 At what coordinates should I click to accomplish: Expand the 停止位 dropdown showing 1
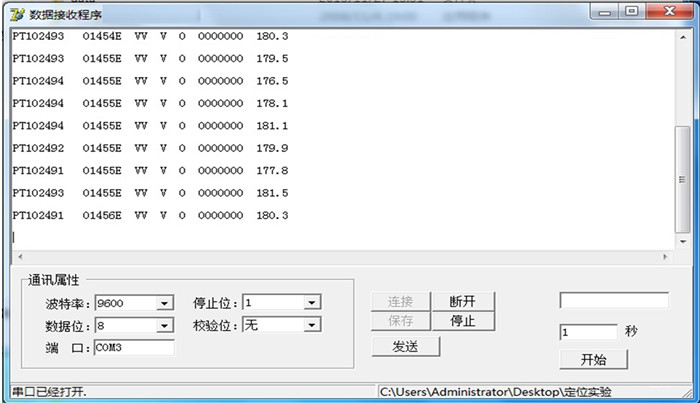[311, 303]
